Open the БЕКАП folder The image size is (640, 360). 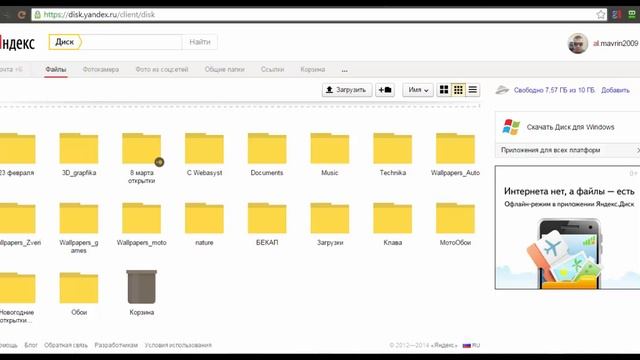(x=267, y=218)
